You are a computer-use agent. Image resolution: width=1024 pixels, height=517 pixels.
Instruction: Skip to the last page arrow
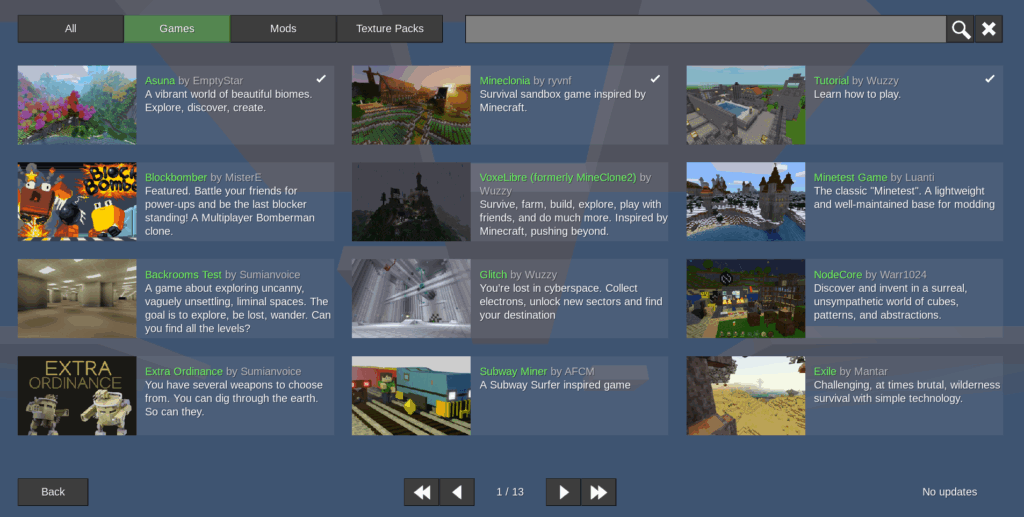point(599,492)
